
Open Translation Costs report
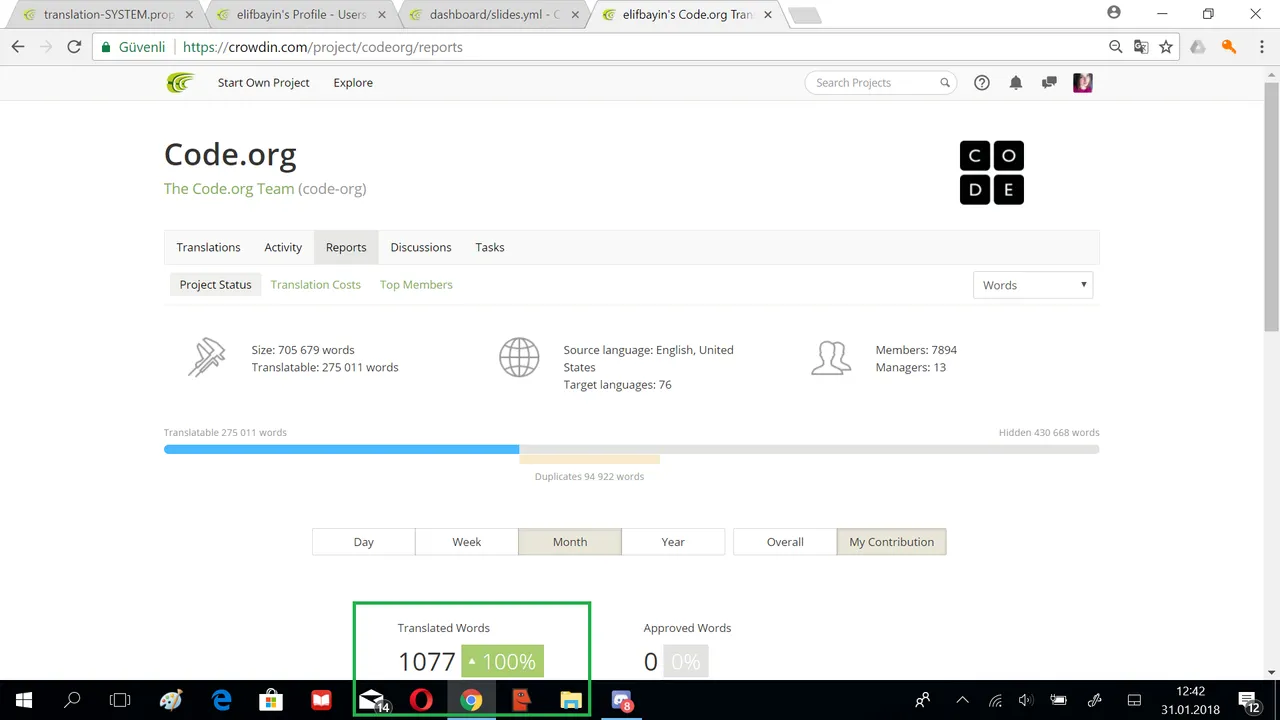pyautogui.click(x=315, y=285)
